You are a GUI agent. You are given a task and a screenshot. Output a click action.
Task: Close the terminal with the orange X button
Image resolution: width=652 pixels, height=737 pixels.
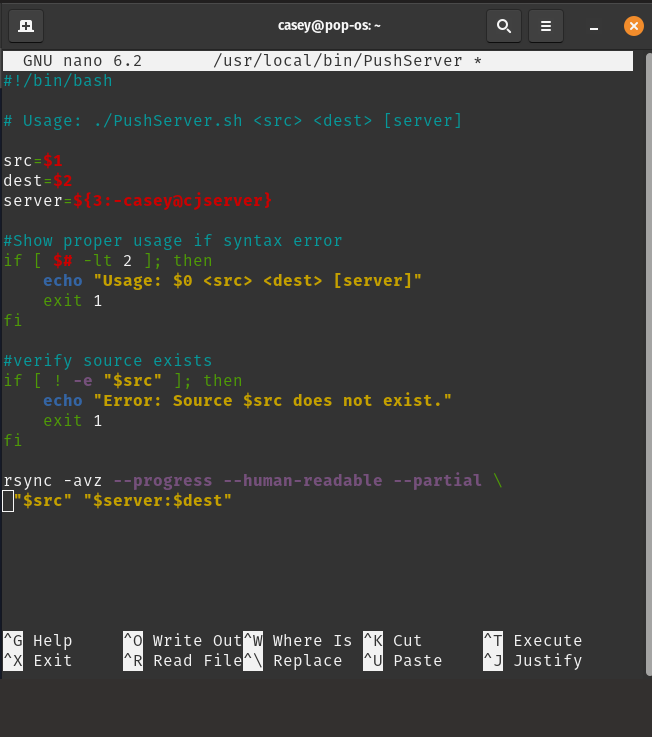tap(632, 26)
